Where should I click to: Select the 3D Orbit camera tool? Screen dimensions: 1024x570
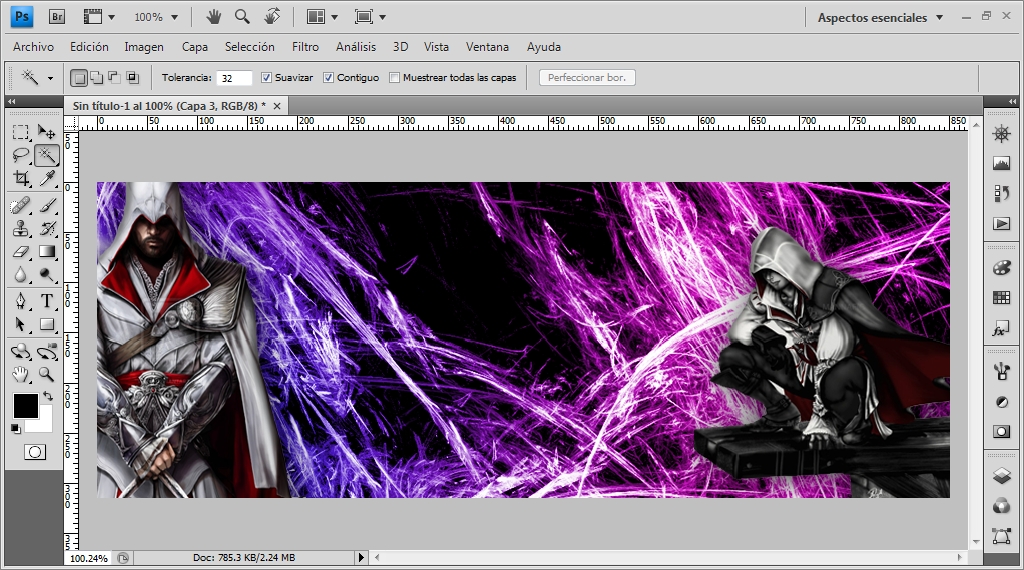[x=46, y=352]
